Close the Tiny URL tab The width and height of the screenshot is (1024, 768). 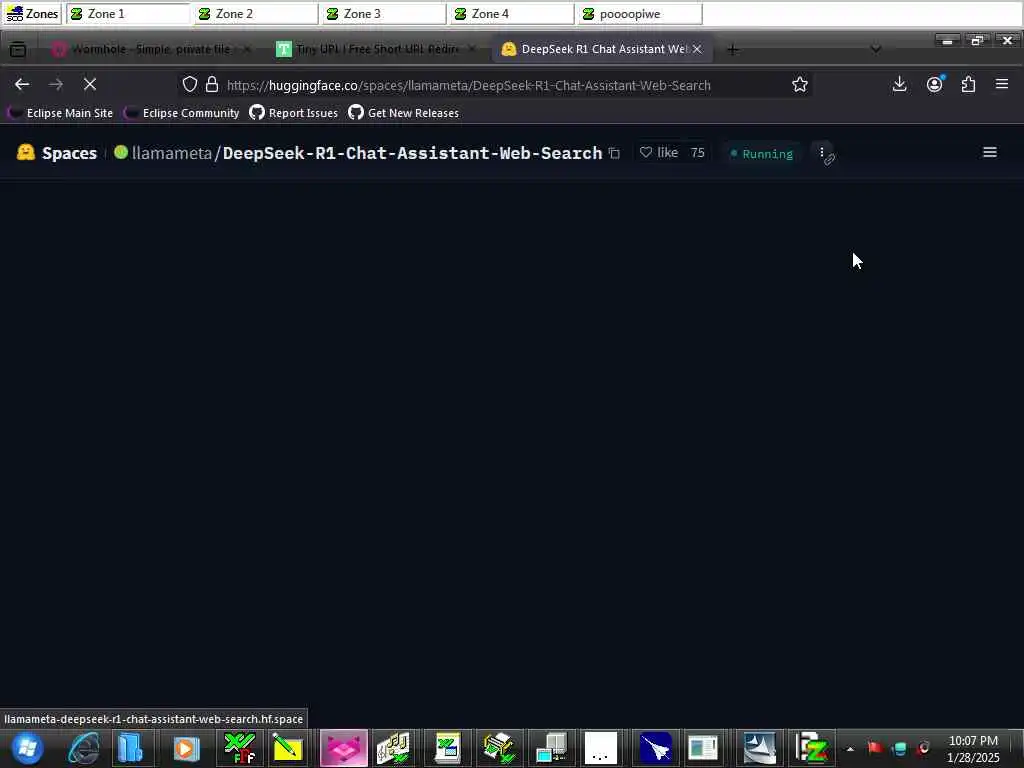pyautogui.click(x=472, y=49)
